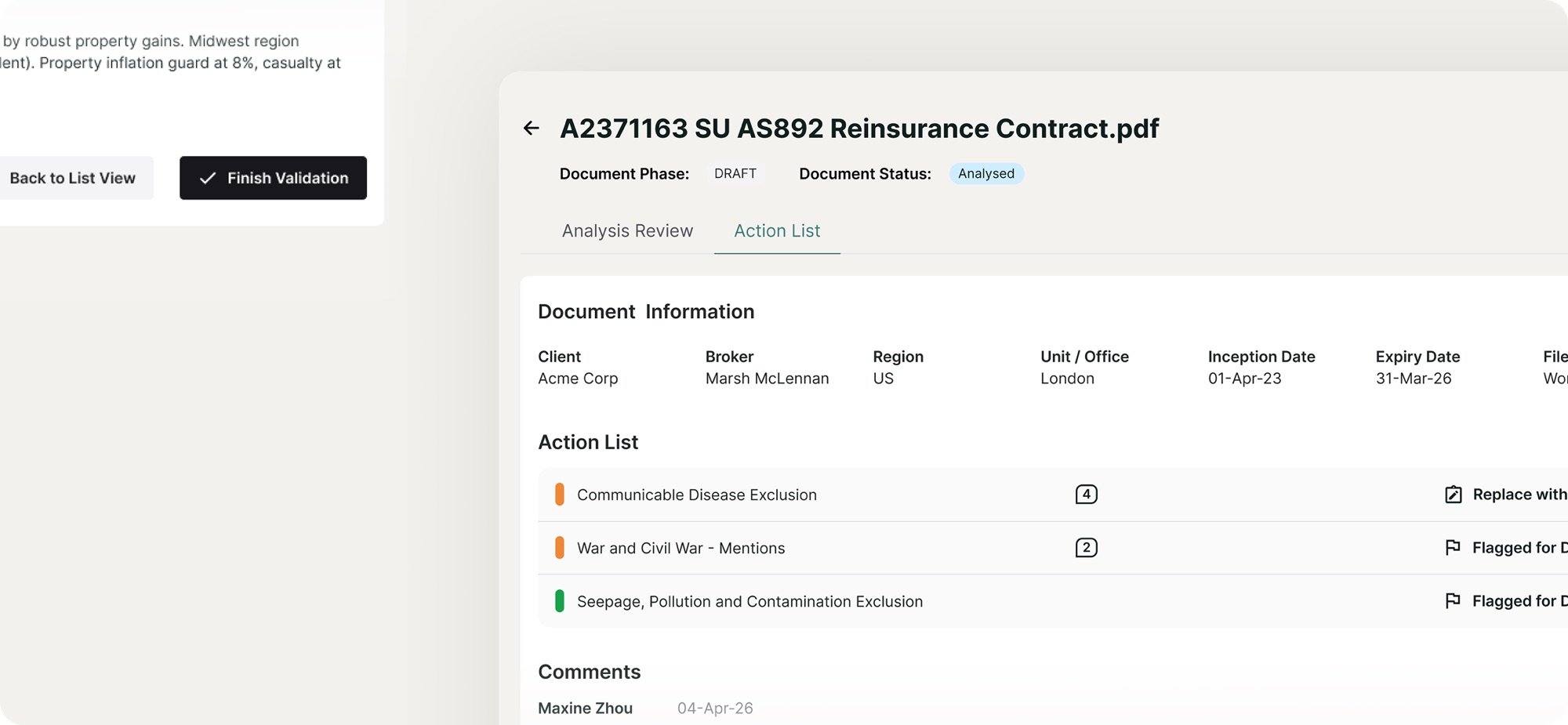The image size is (1568, 725).
Task: Click the Finish Validation button
Action: [x=273, y=178]
